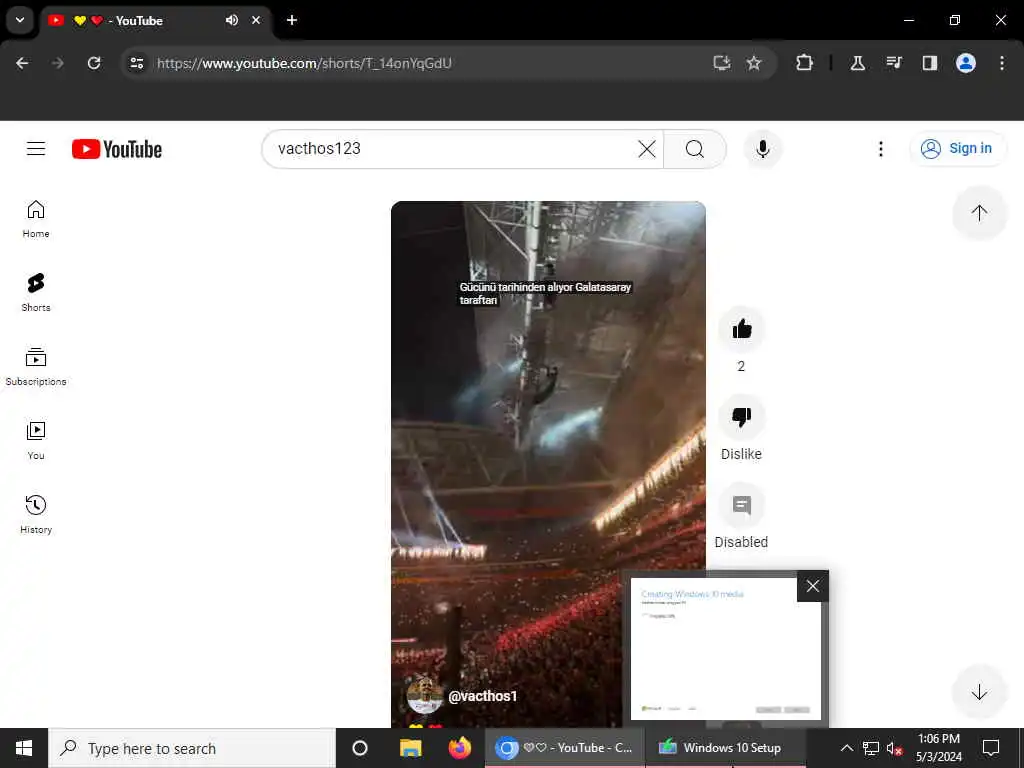This screenshot has height=768, width=1024.
Task: Show hidden system tray icons
Action: coord(846,748)
